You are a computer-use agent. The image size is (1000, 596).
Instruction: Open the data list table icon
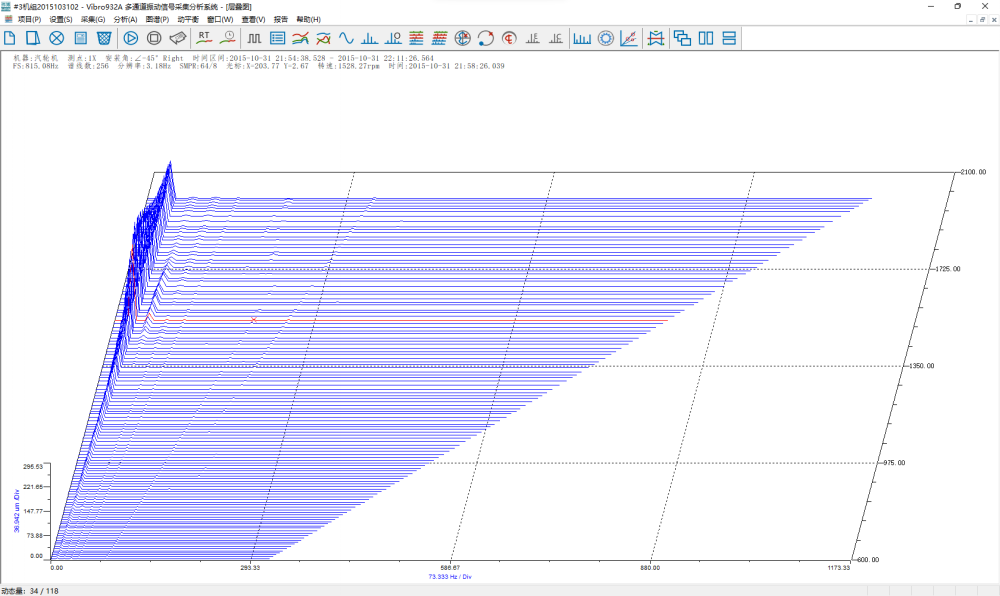277,38
